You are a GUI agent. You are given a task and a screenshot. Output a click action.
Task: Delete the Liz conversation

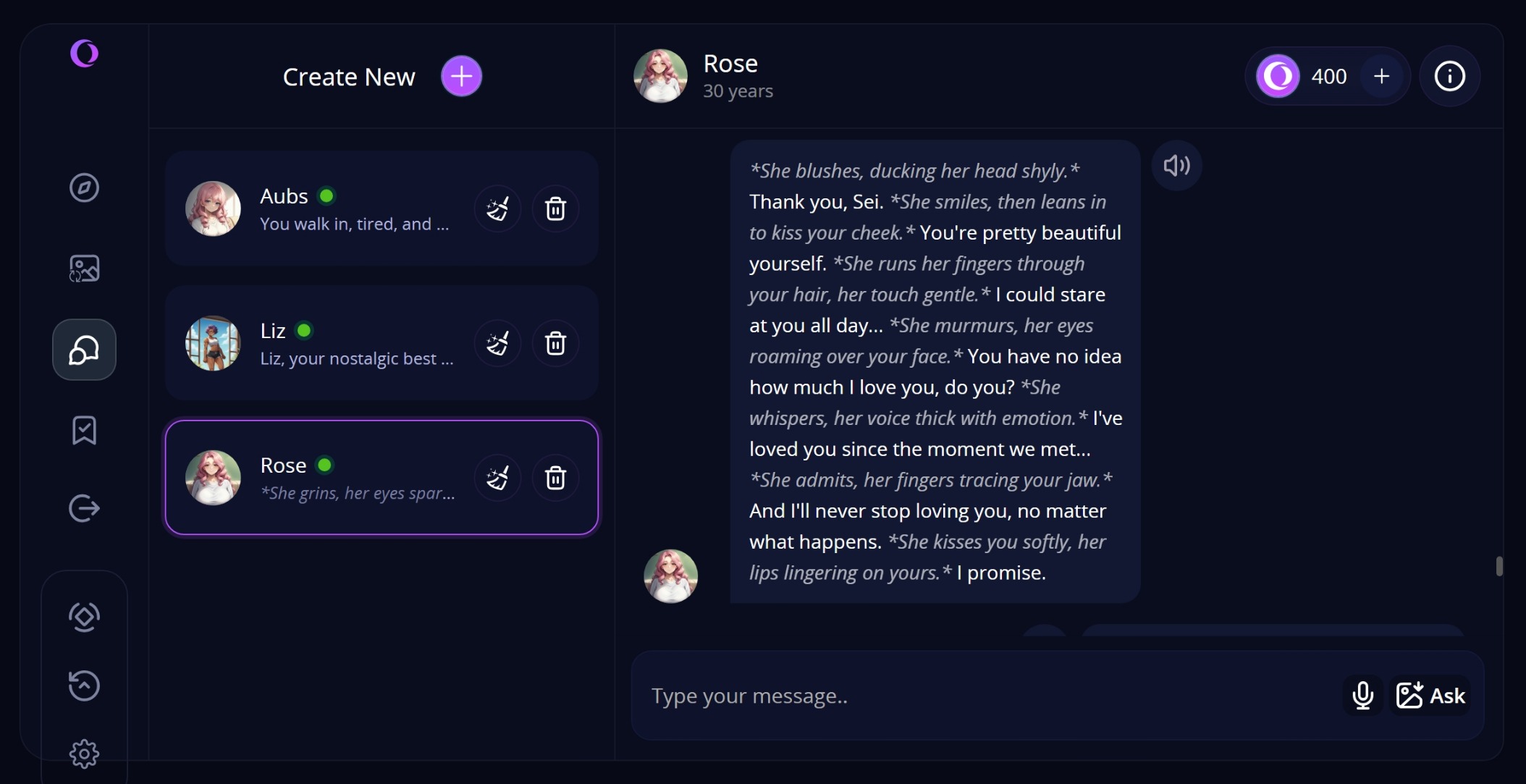point(555,343)
